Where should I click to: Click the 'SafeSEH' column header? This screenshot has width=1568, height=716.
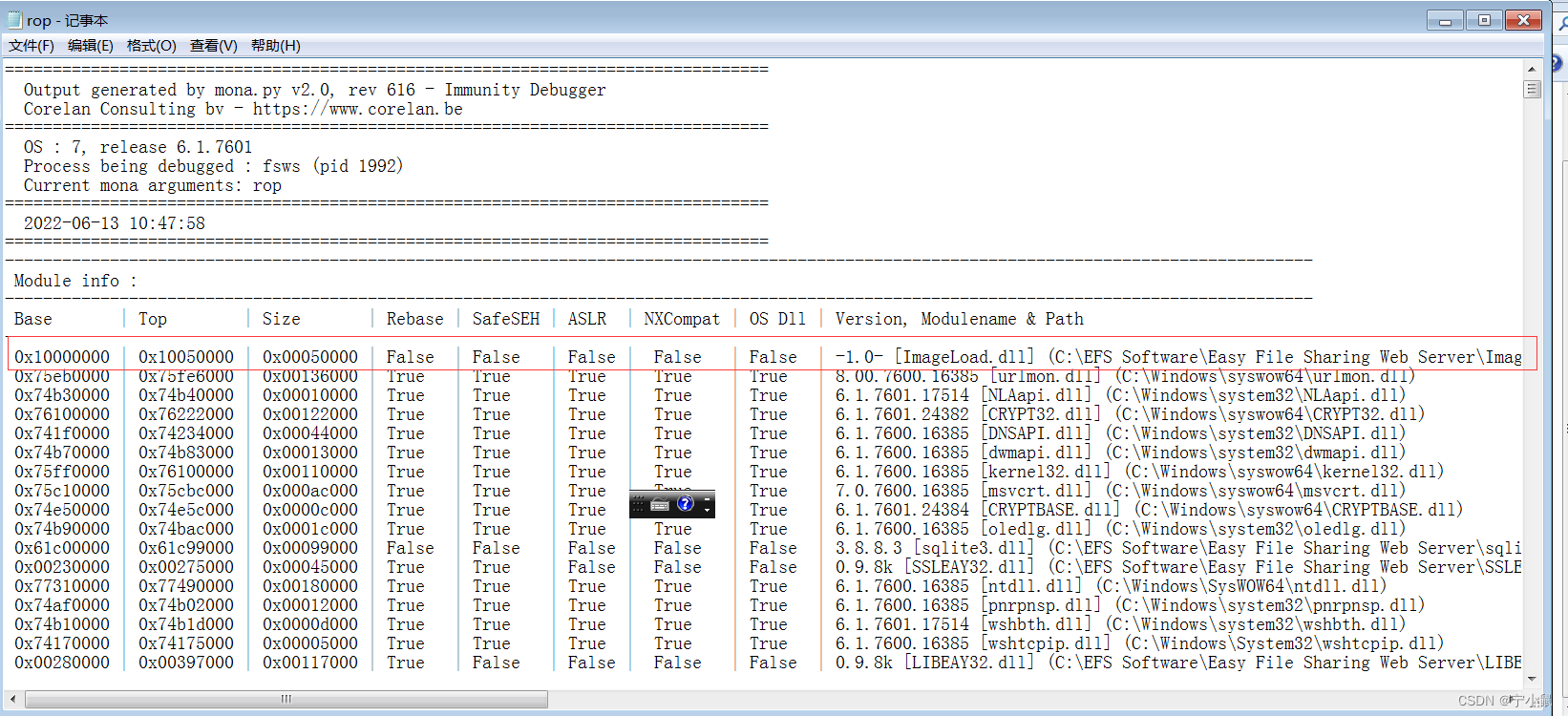pyautogui.click(x=506, y=319)
